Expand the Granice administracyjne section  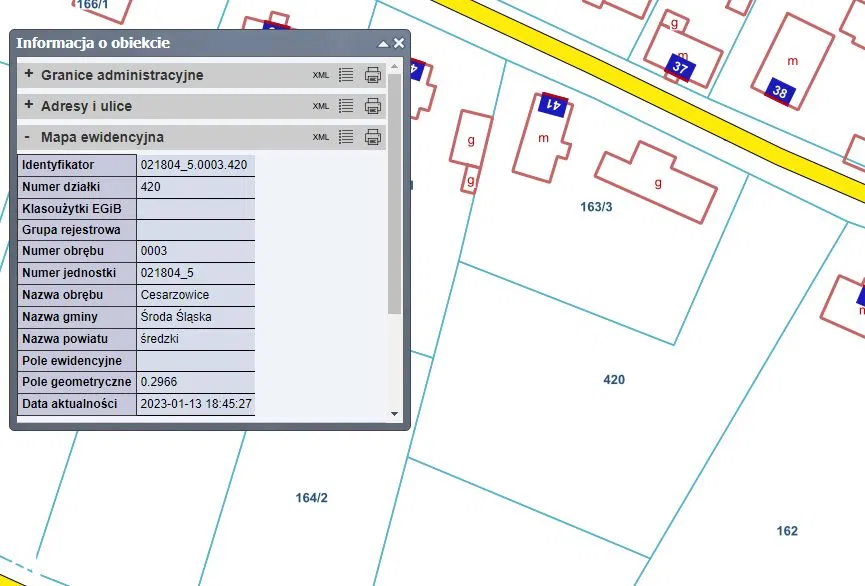coord(29,75)
